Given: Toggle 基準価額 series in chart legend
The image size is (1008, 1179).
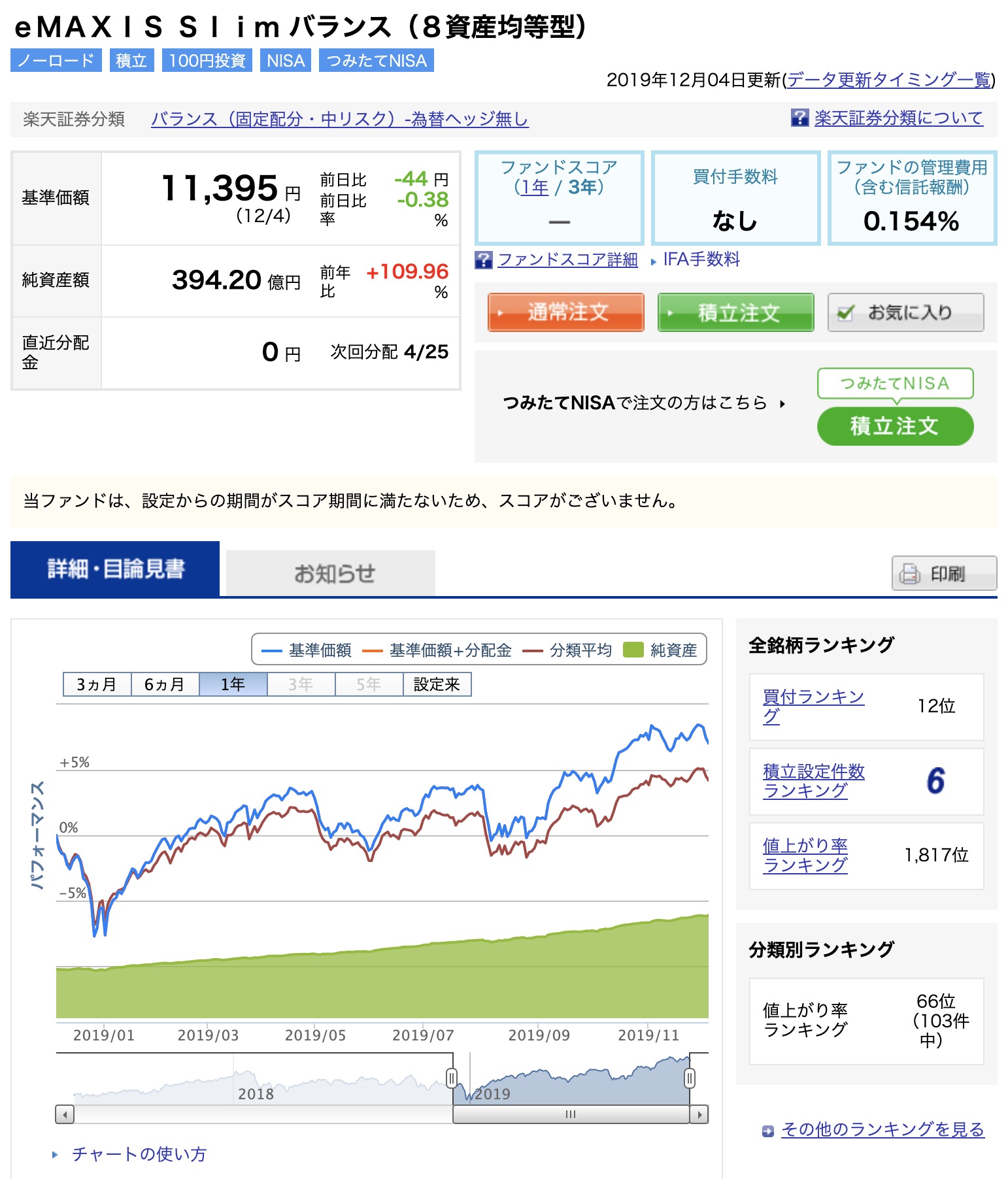Looking at the screenshot, I should tap(306, 650).
